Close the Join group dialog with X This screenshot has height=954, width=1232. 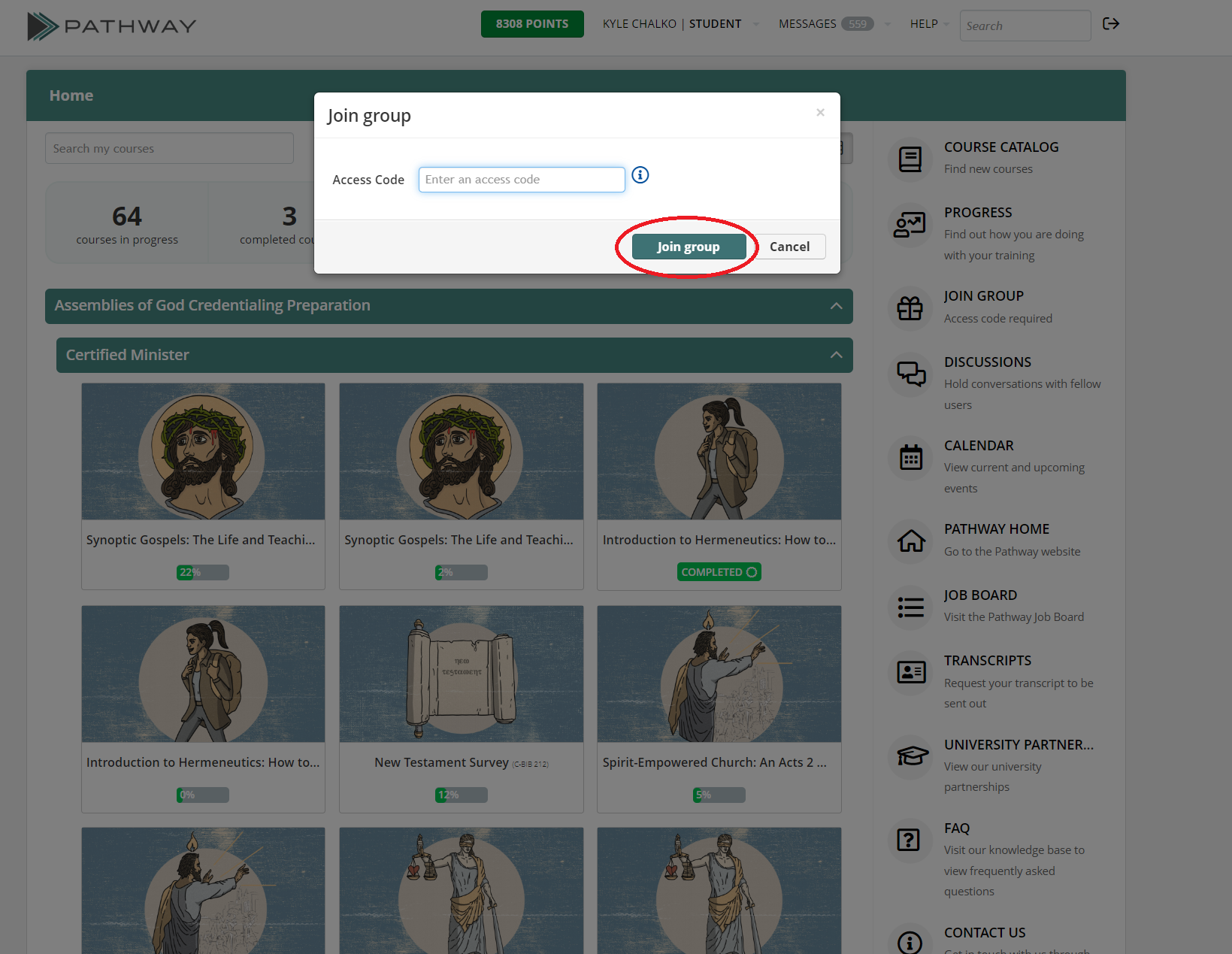(x=820, y=113)
